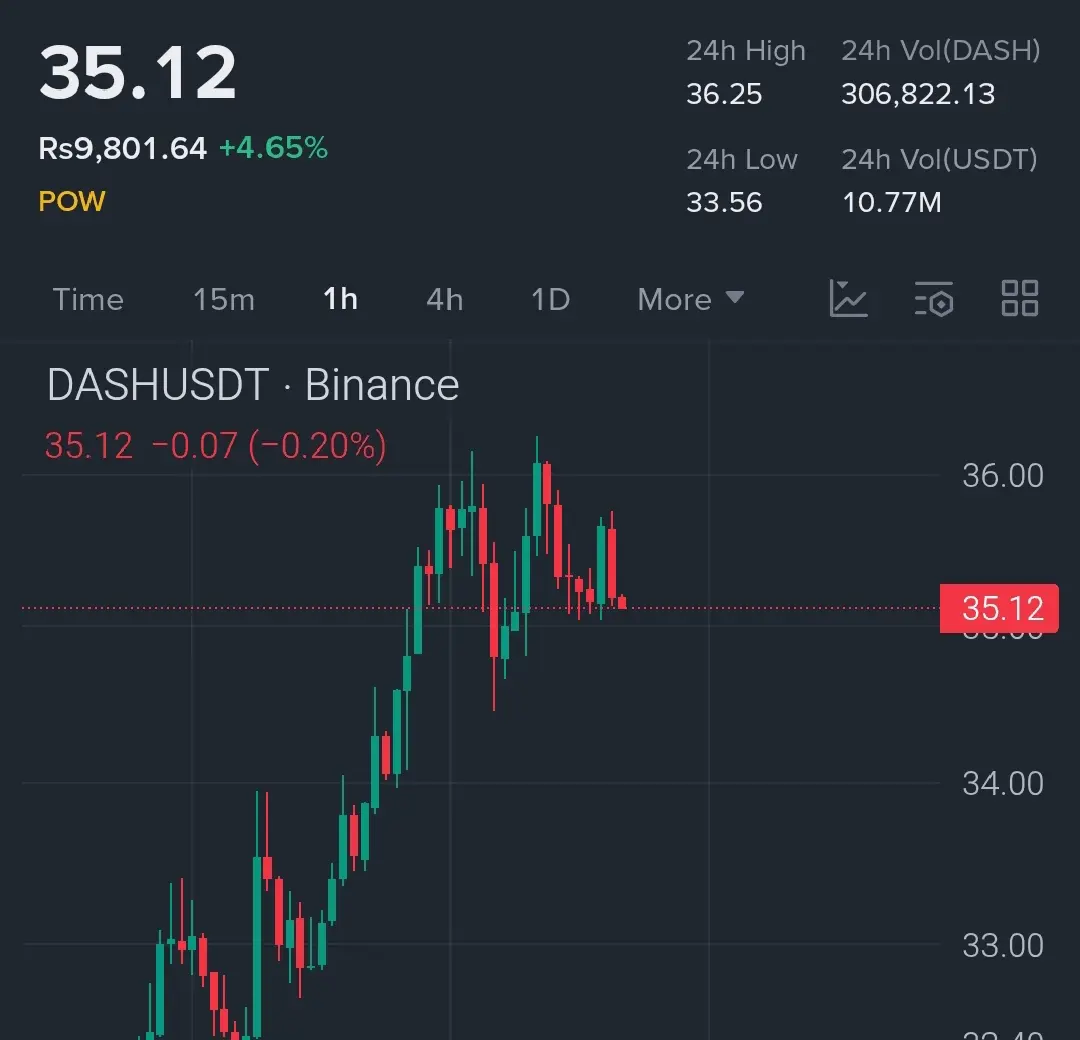
Task: Tap the red 35.12 current price label
Action: [999, 608]
